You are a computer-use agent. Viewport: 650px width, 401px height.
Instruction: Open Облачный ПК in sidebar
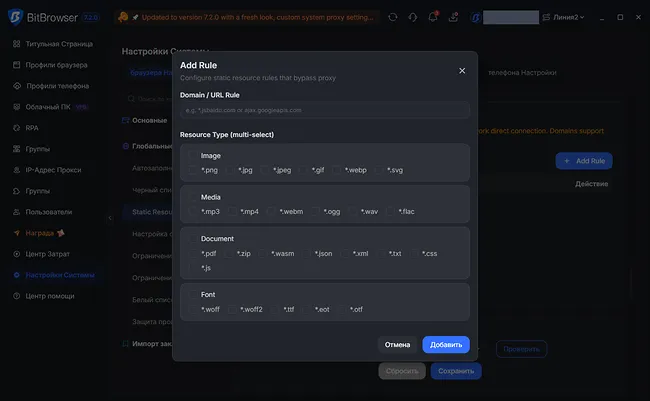48,107
